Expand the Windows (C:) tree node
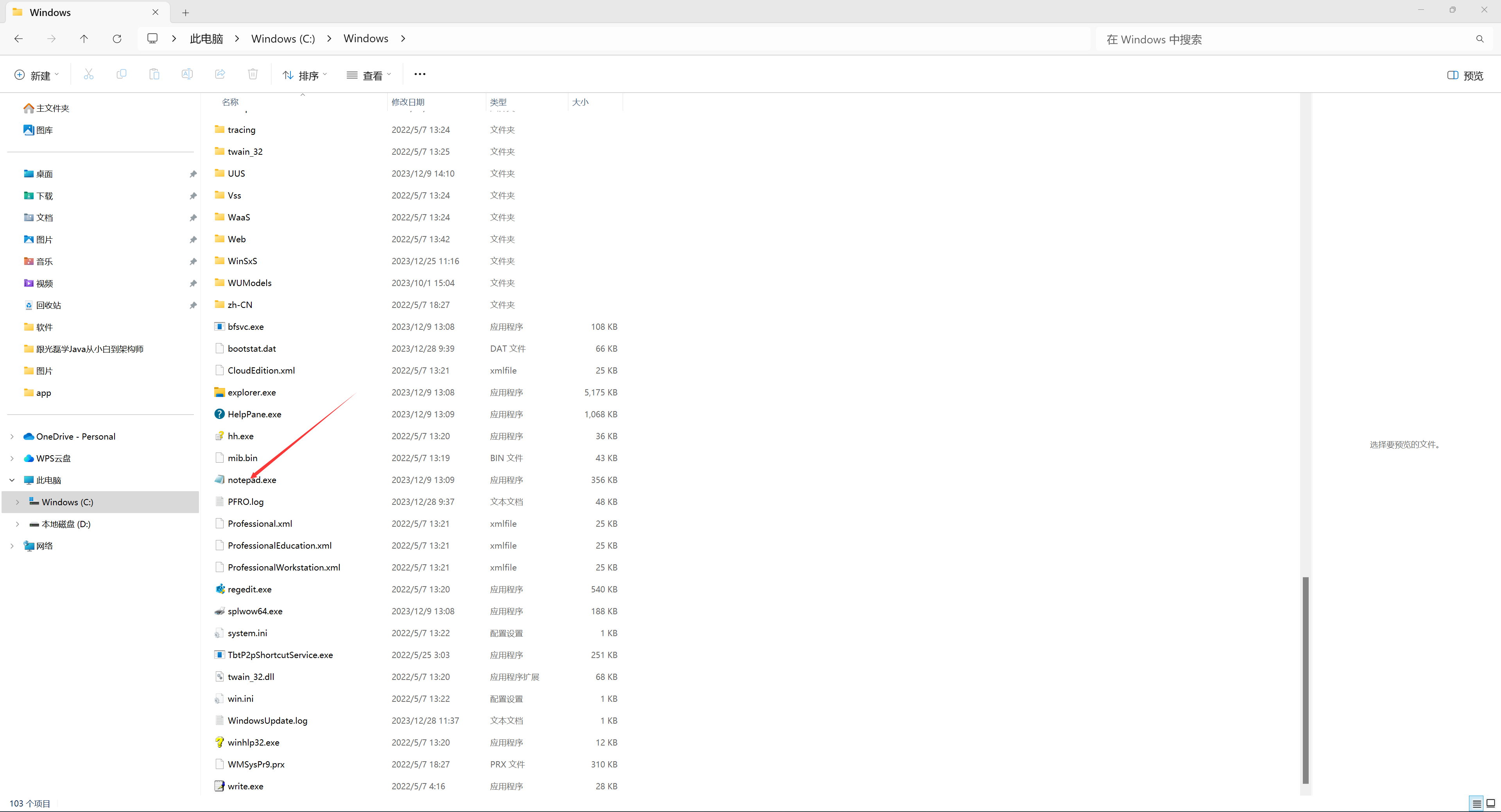Screen dimensions: 1501x812 pyautogui.click(x=18, y=502)
